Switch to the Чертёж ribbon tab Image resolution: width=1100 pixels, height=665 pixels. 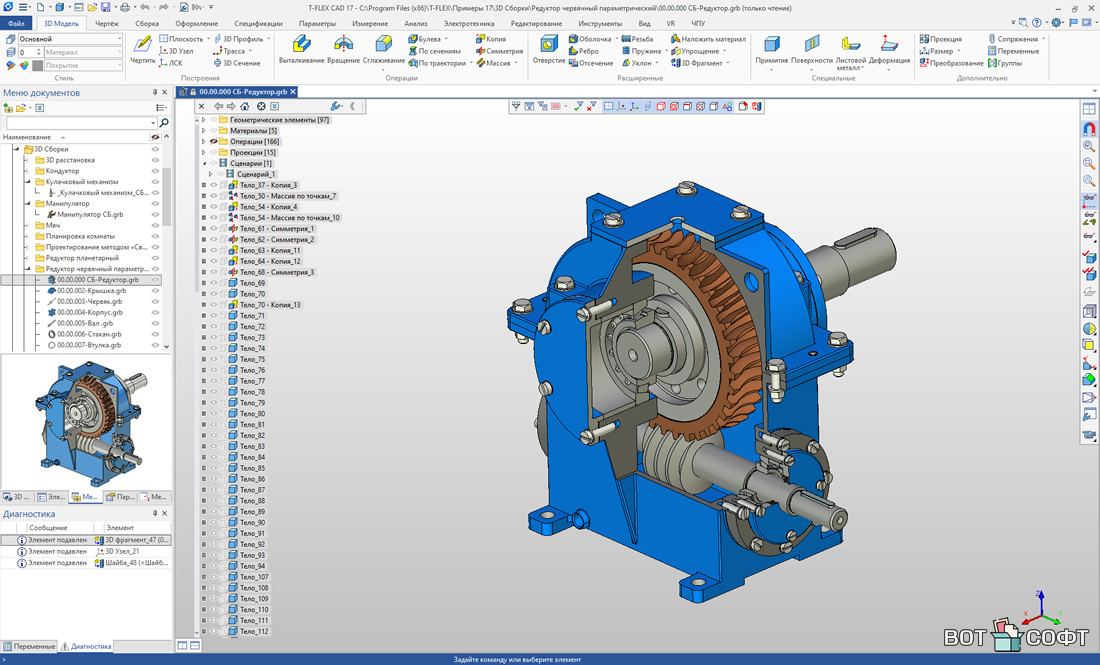coord(107,23)
